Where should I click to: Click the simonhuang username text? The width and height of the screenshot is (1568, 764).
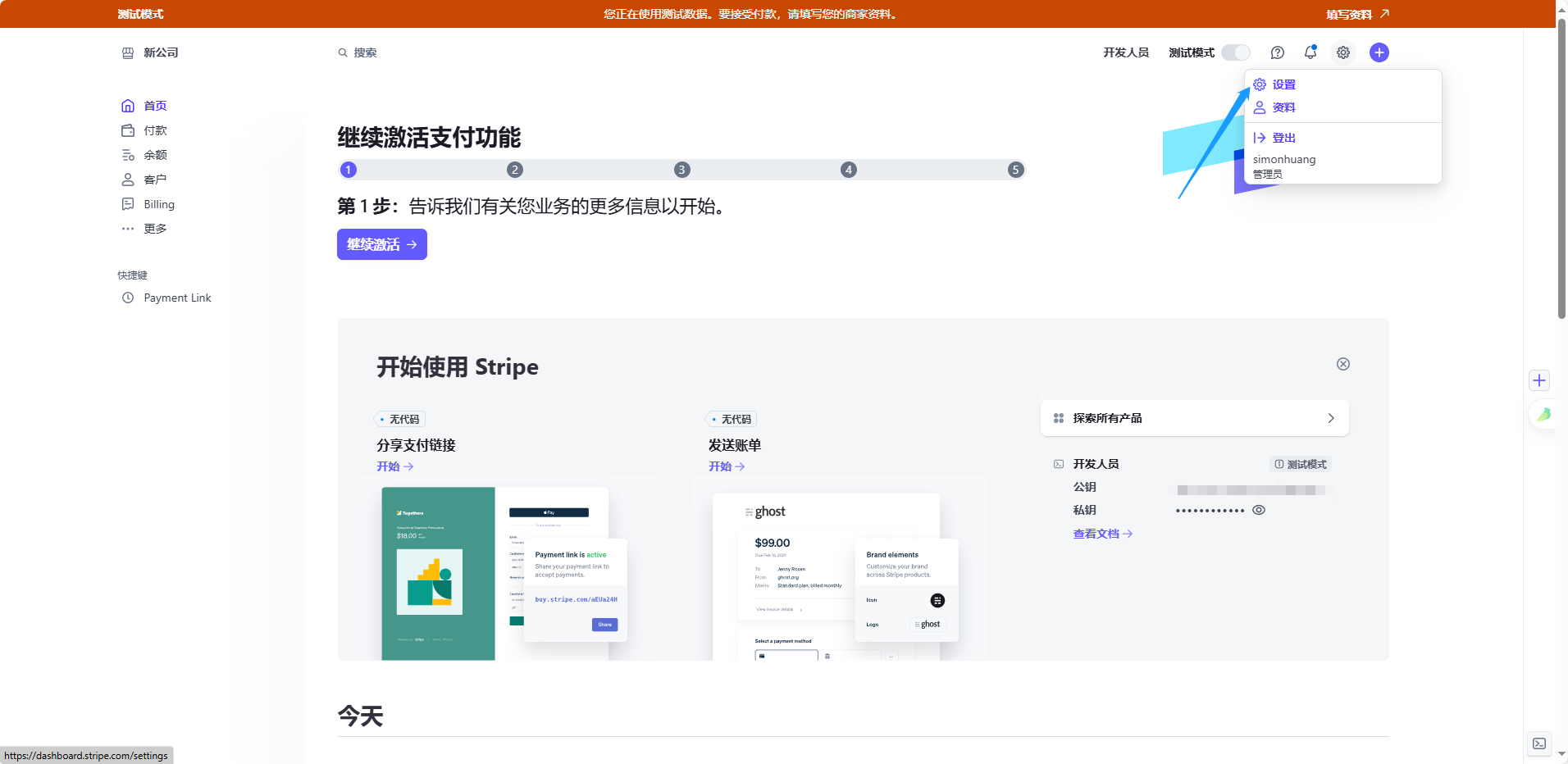click(1284, 159)
